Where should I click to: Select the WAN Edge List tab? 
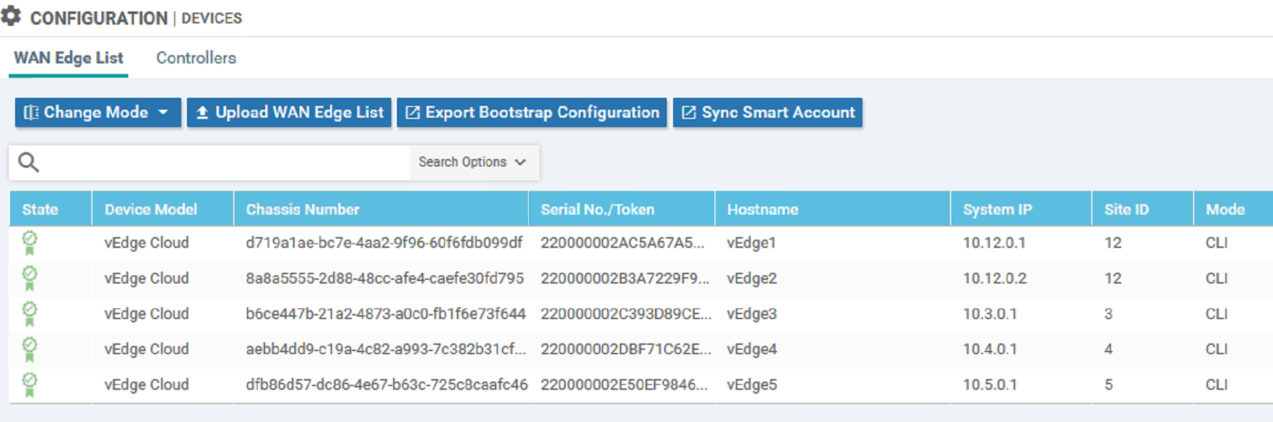click(x=69, y=58)
